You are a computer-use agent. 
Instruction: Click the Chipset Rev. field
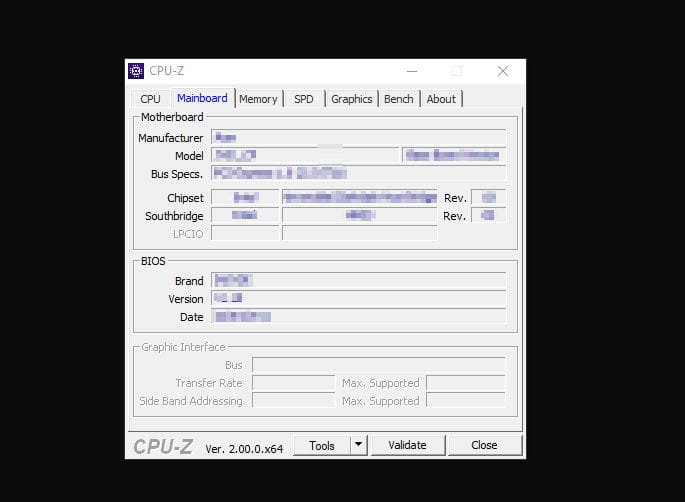click(488, 197)
